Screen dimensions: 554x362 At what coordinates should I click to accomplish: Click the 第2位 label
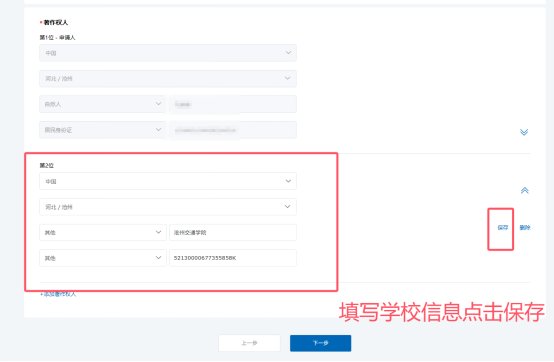point(47,165)
